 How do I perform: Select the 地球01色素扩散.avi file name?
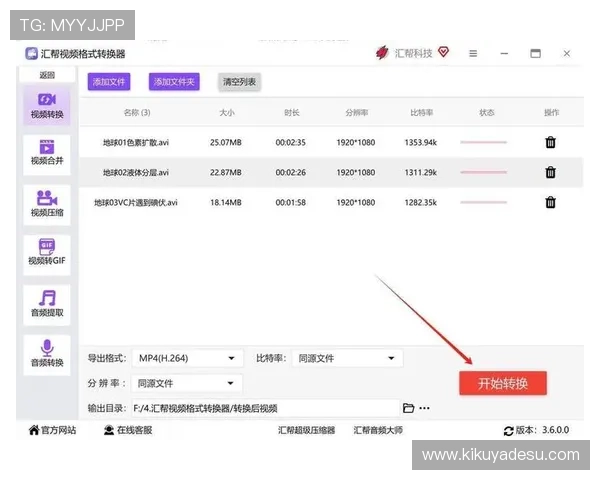(136, 143)
